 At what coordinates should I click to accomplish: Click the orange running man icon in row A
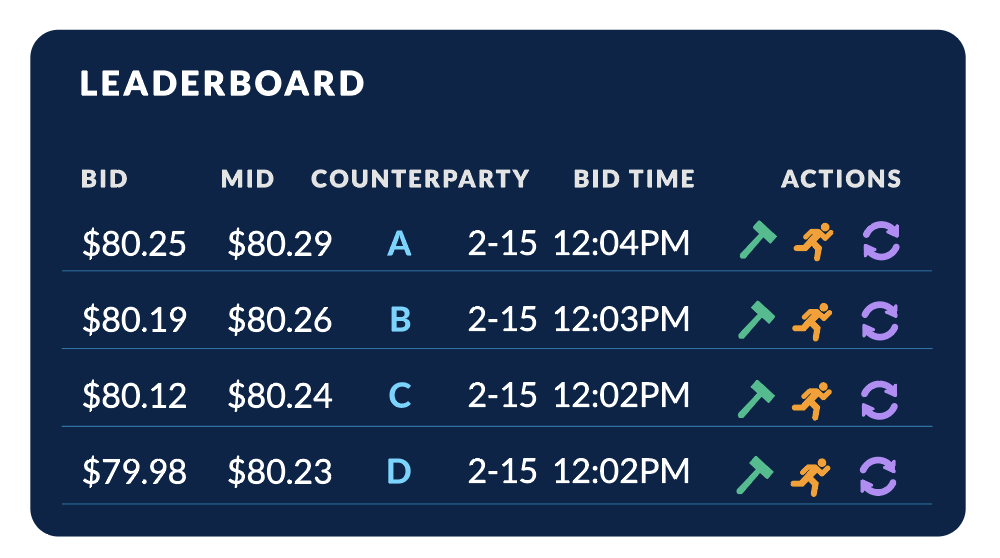coord(813,241)
